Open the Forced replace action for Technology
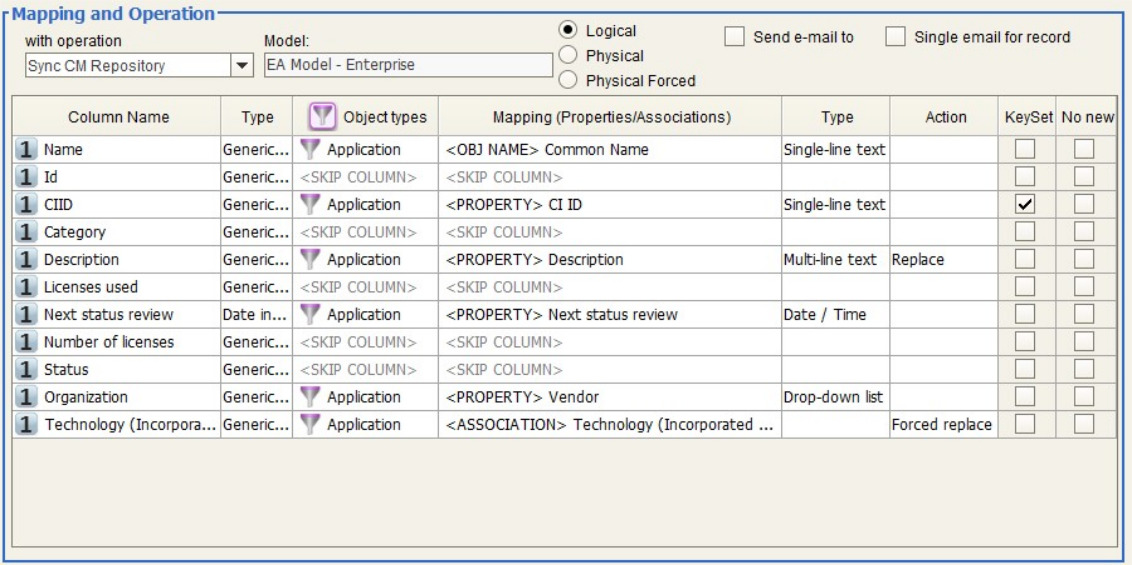 tap(943, 425)
